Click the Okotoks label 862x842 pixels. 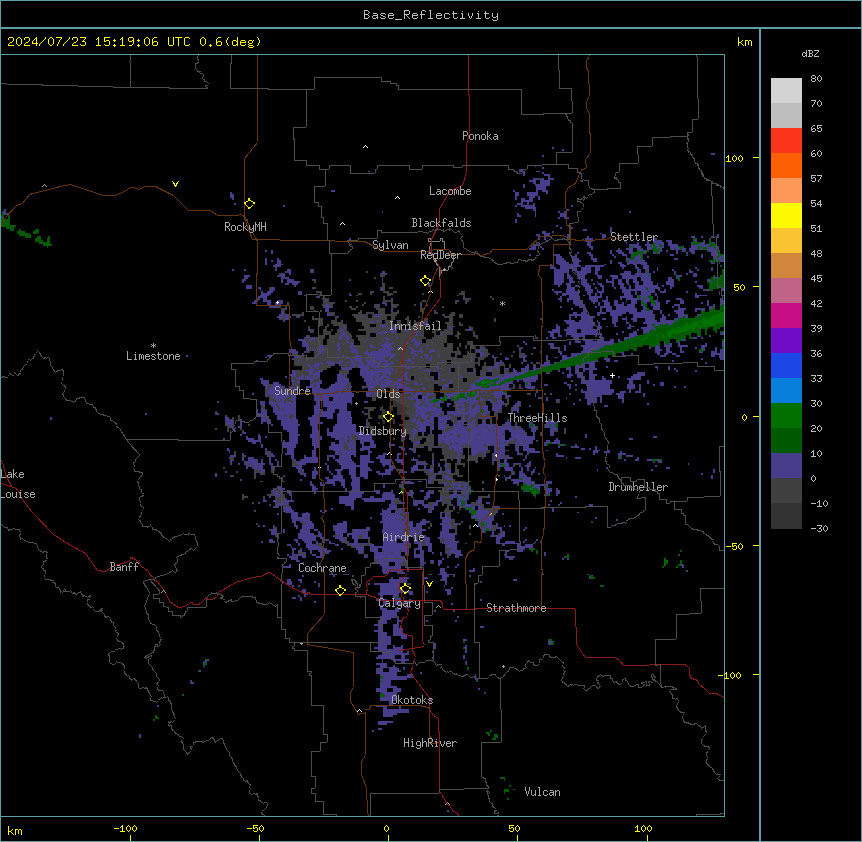coord(412,700)
